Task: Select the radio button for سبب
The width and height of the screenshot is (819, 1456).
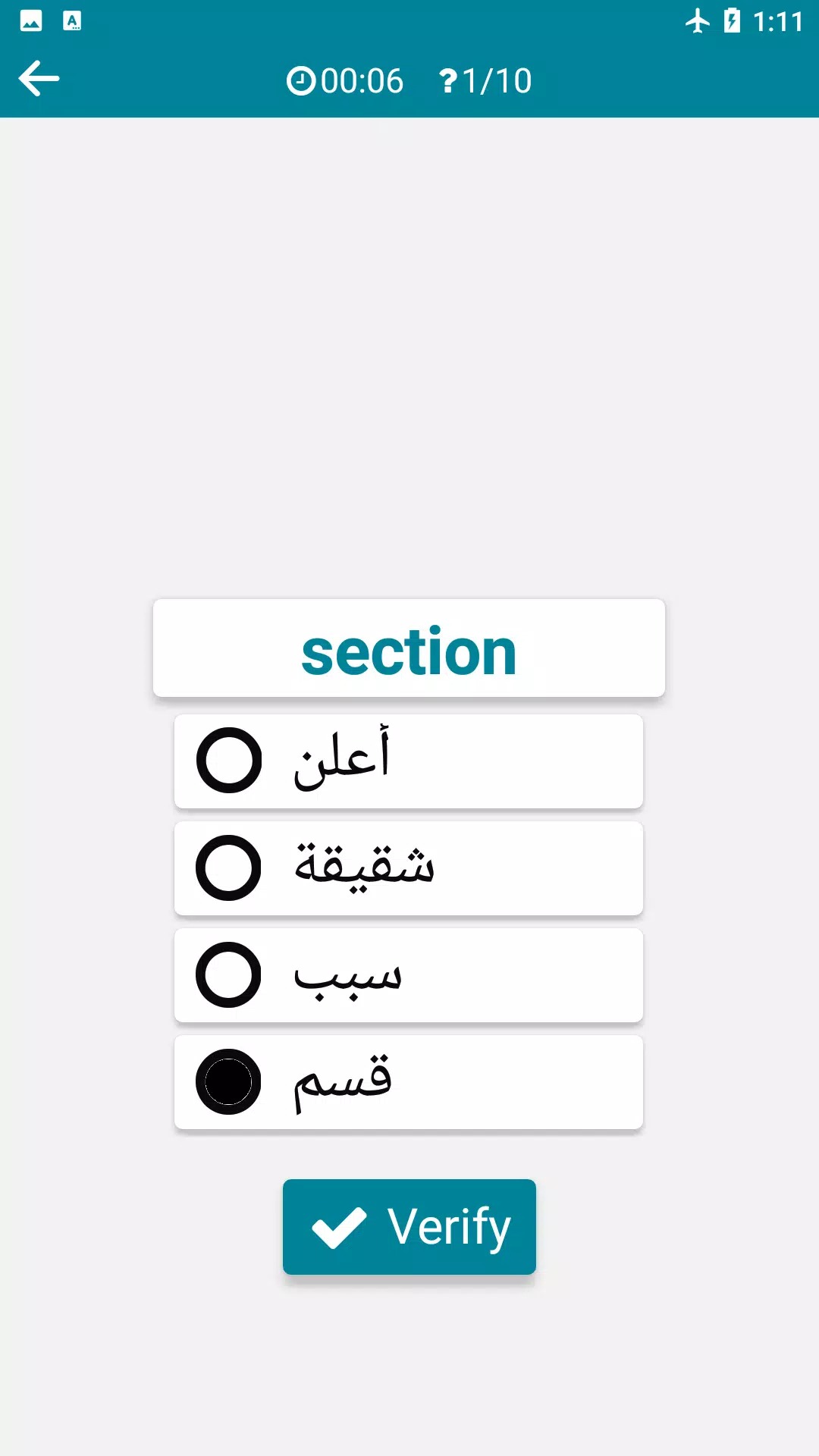Action: pos(229,974)
